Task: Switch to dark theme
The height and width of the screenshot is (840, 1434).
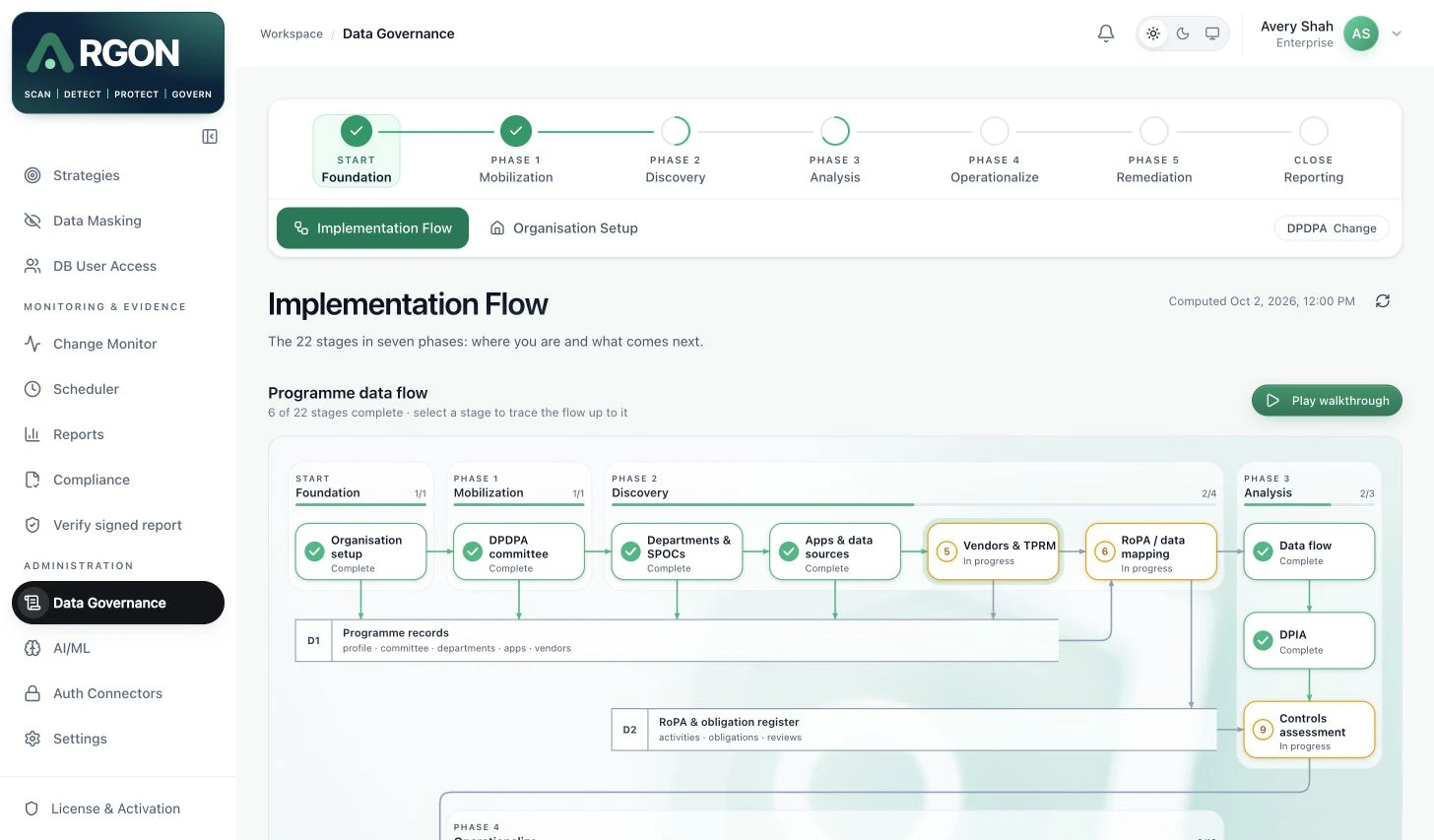Action: [x=1183, y=33]
